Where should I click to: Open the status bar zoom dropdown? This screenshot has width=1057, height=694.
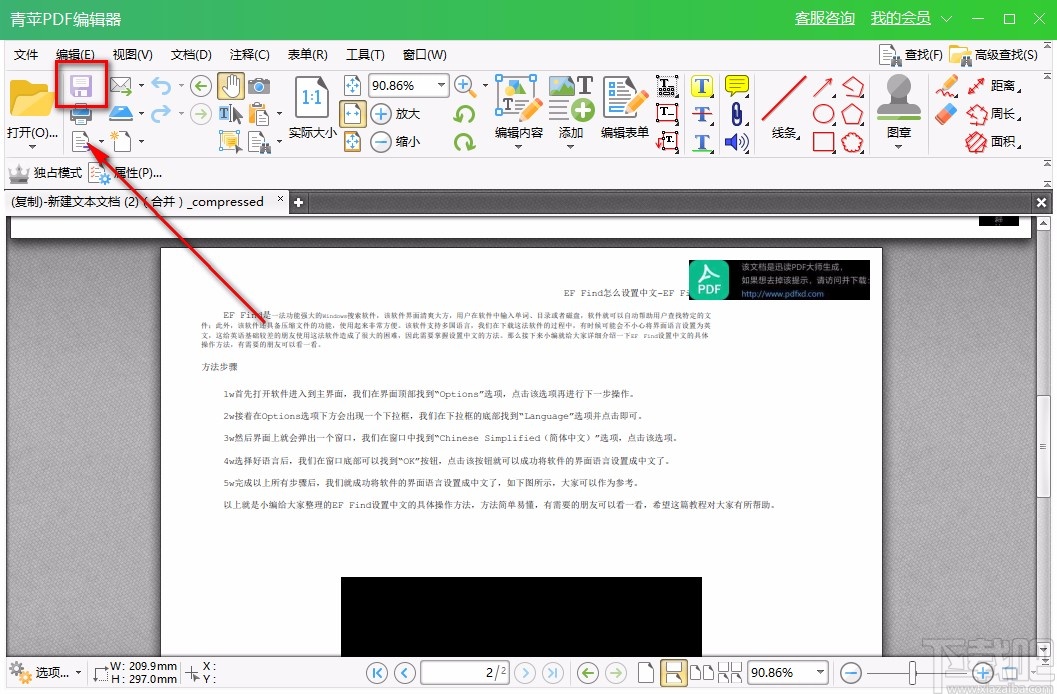click(821, 672)
